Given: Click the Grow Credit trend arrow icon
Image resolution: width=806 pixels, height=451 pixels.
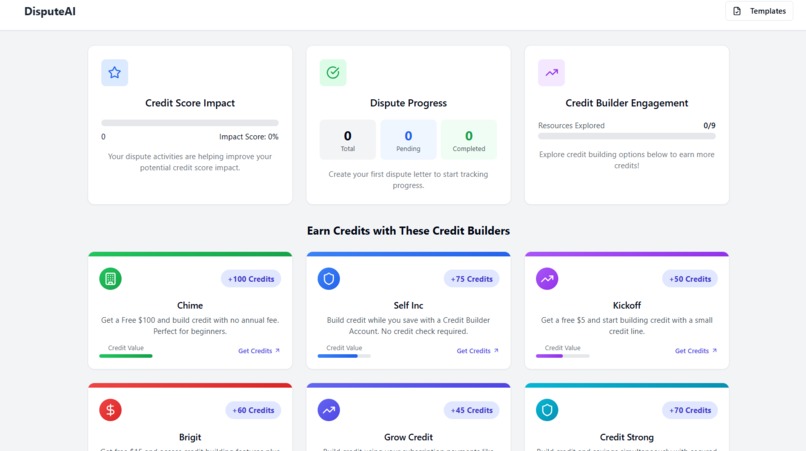Looking at the screenshot, I should pos(329,410).
